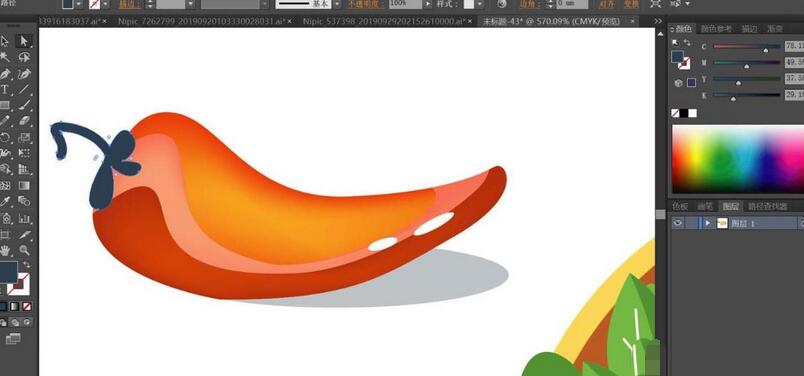Select the Eraser tool

(24, 121)
